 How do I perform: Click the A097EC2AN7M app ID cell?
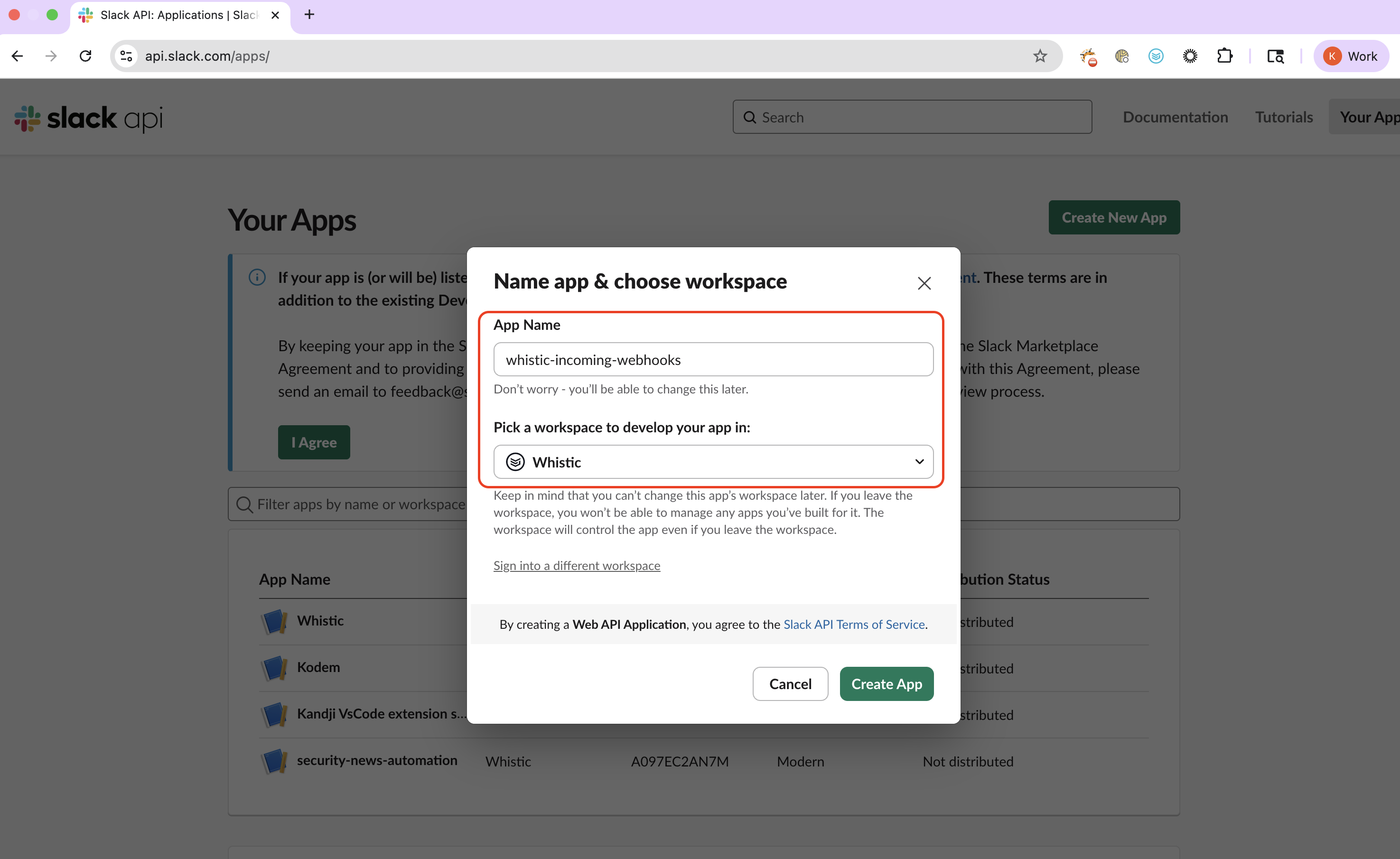point(680,761)
